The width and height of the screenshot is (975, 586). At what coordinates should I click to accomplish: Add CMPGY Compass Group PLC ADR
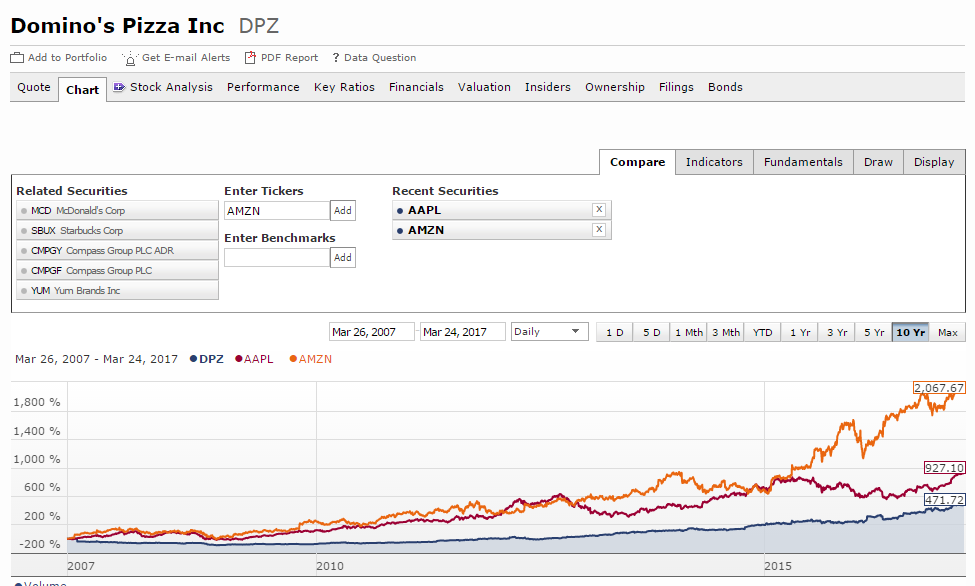118,250
